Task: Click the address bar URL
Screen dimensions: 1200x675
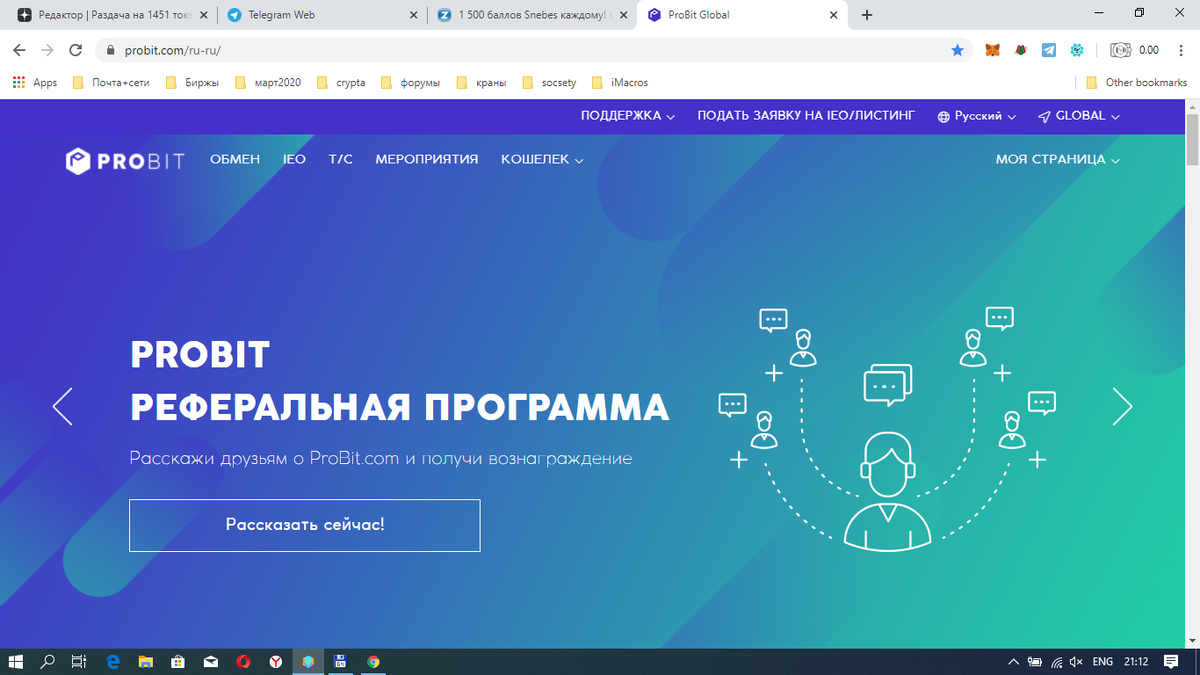Action: pyautogui.click(x=172, y=49)
